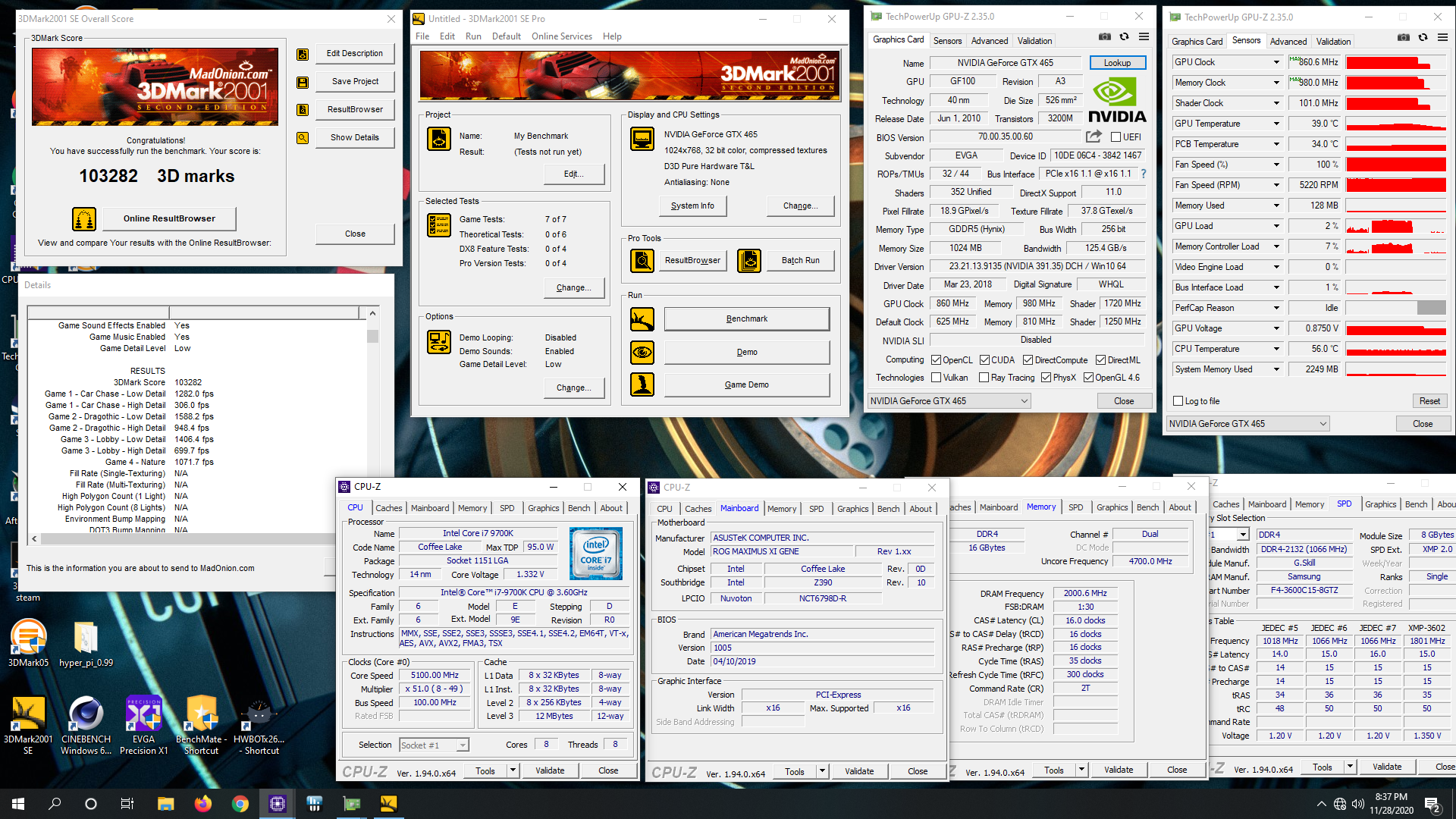Image resolution: width=1456 pixels, height=819 pixels.
Task: Open the CINEBENCH desktop icon
Action: [86, 725]
